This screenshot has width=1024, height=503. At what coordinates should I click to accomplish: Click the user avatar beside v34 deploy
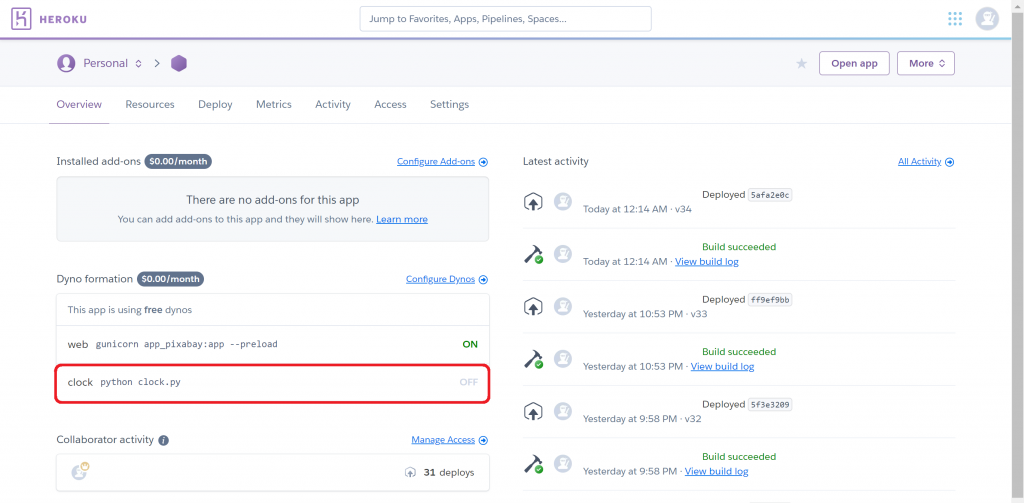[563, 202]
